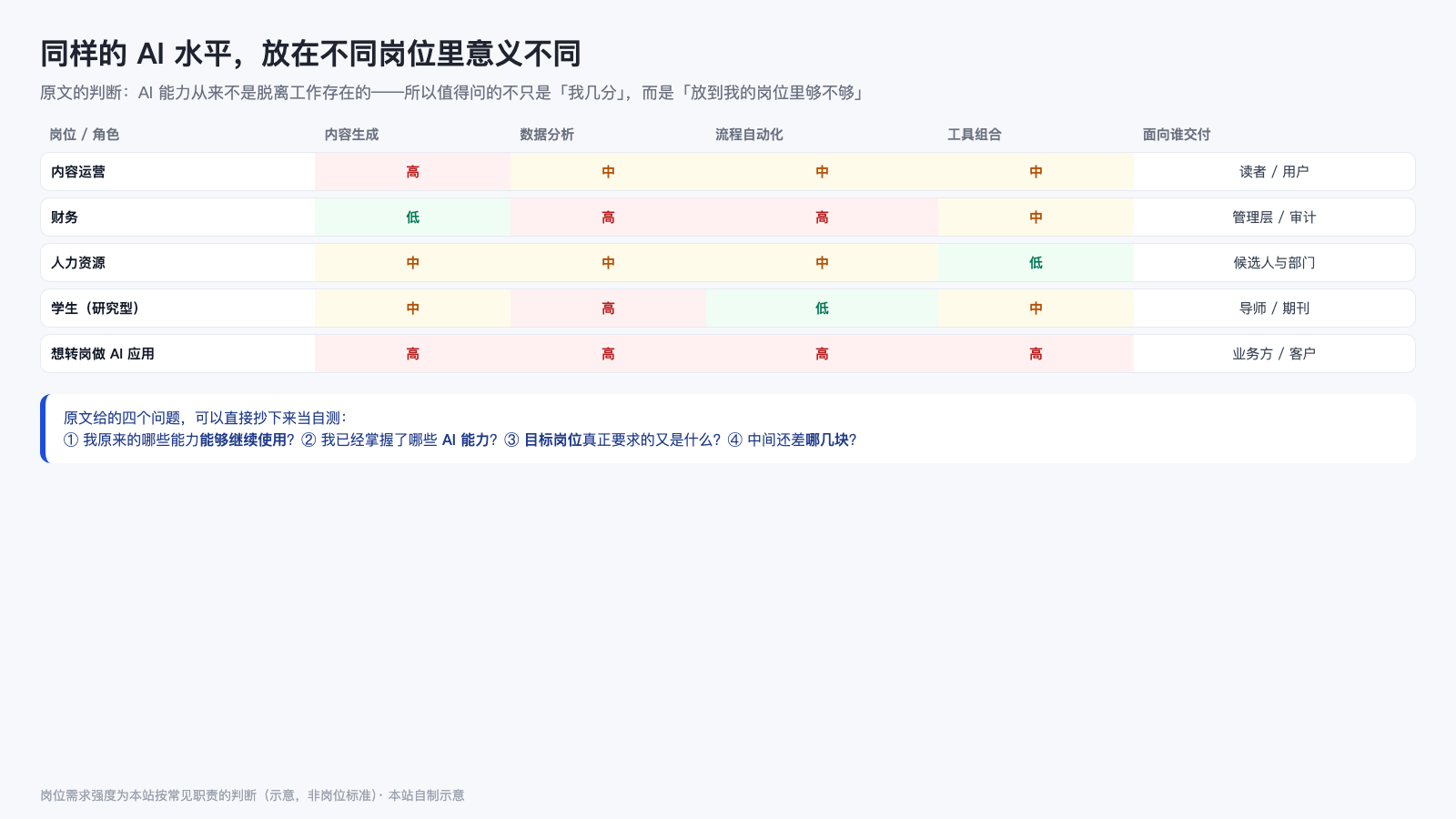Screen dimensions: 1456x819
Task: Click 内容运营's 流程自动化 cell marked 中
Action: (823, 172)
